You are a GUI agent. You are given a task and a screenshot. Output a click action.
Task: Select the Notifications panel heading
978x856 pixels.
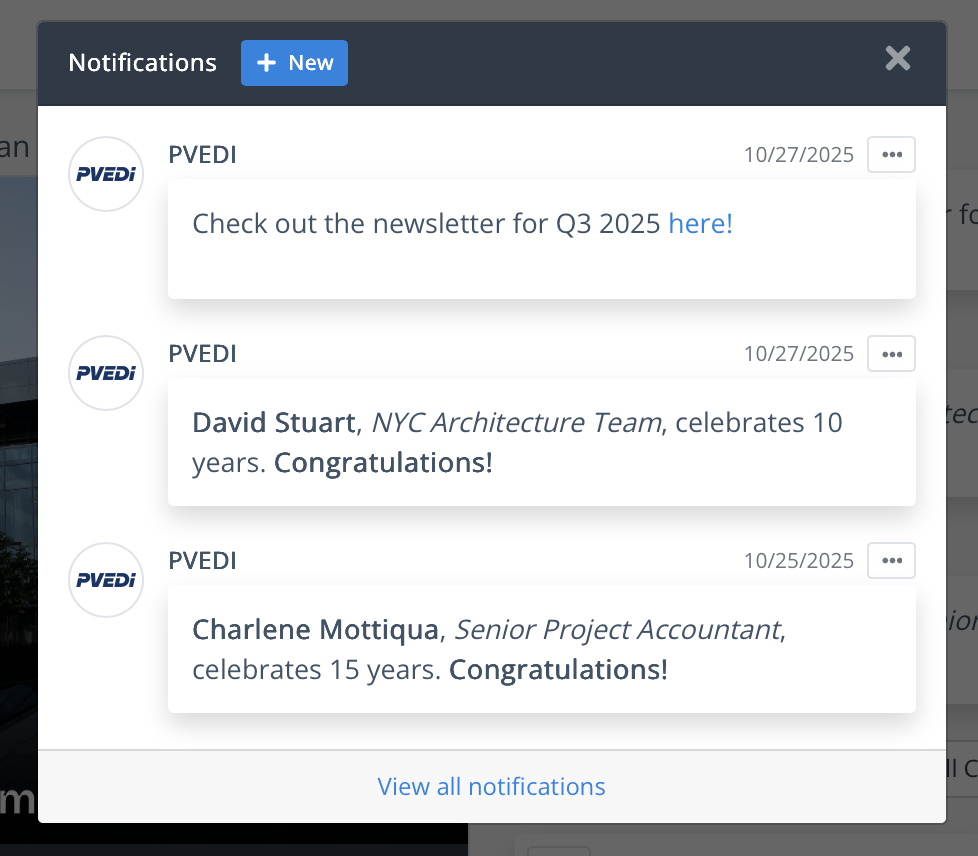tap(142, 62)
